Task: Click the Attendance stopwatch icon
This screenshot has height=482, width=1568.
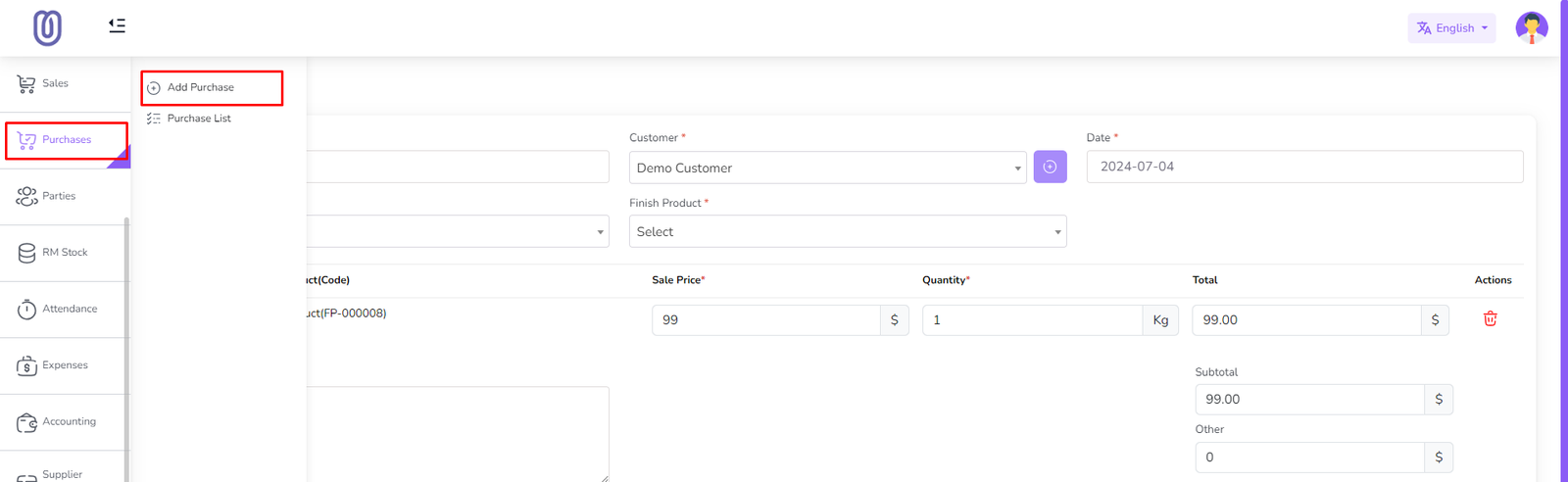Action: (x=26, y=310)
